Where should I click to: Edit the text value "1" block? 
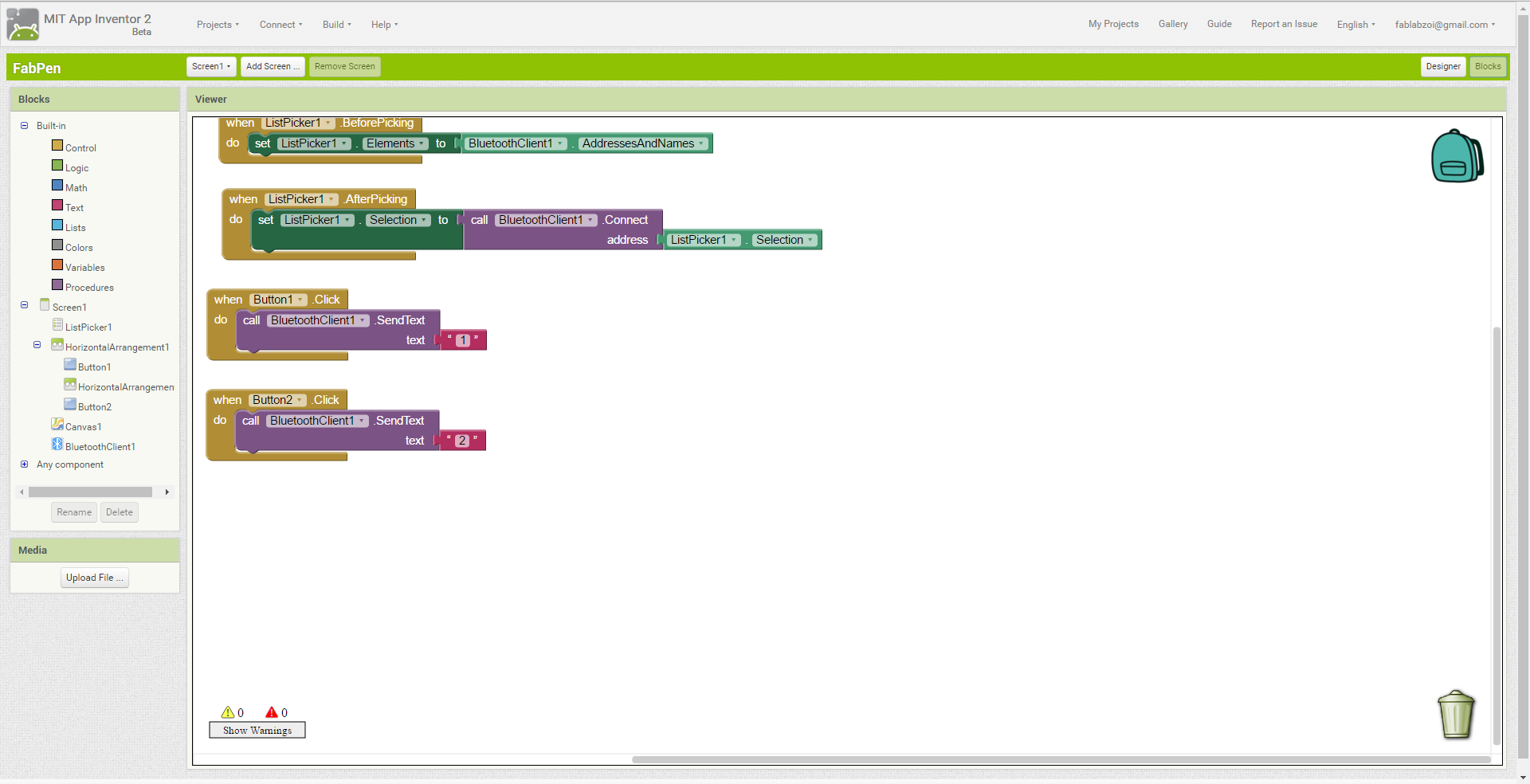463,340
